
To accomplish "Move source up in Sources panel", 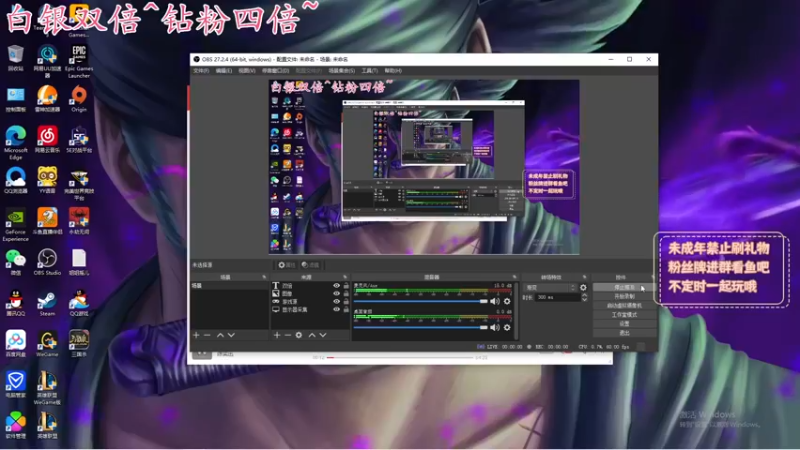I will coord(312,335).
